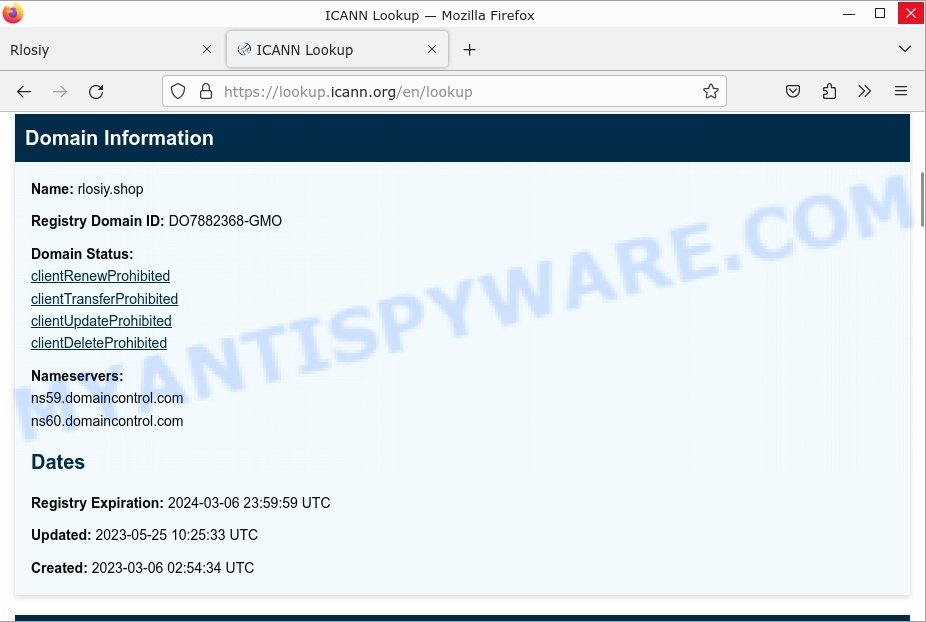926x622 pixels.
Task: Switch to the Rlosiy tab
Action: [x=111, y=50]
